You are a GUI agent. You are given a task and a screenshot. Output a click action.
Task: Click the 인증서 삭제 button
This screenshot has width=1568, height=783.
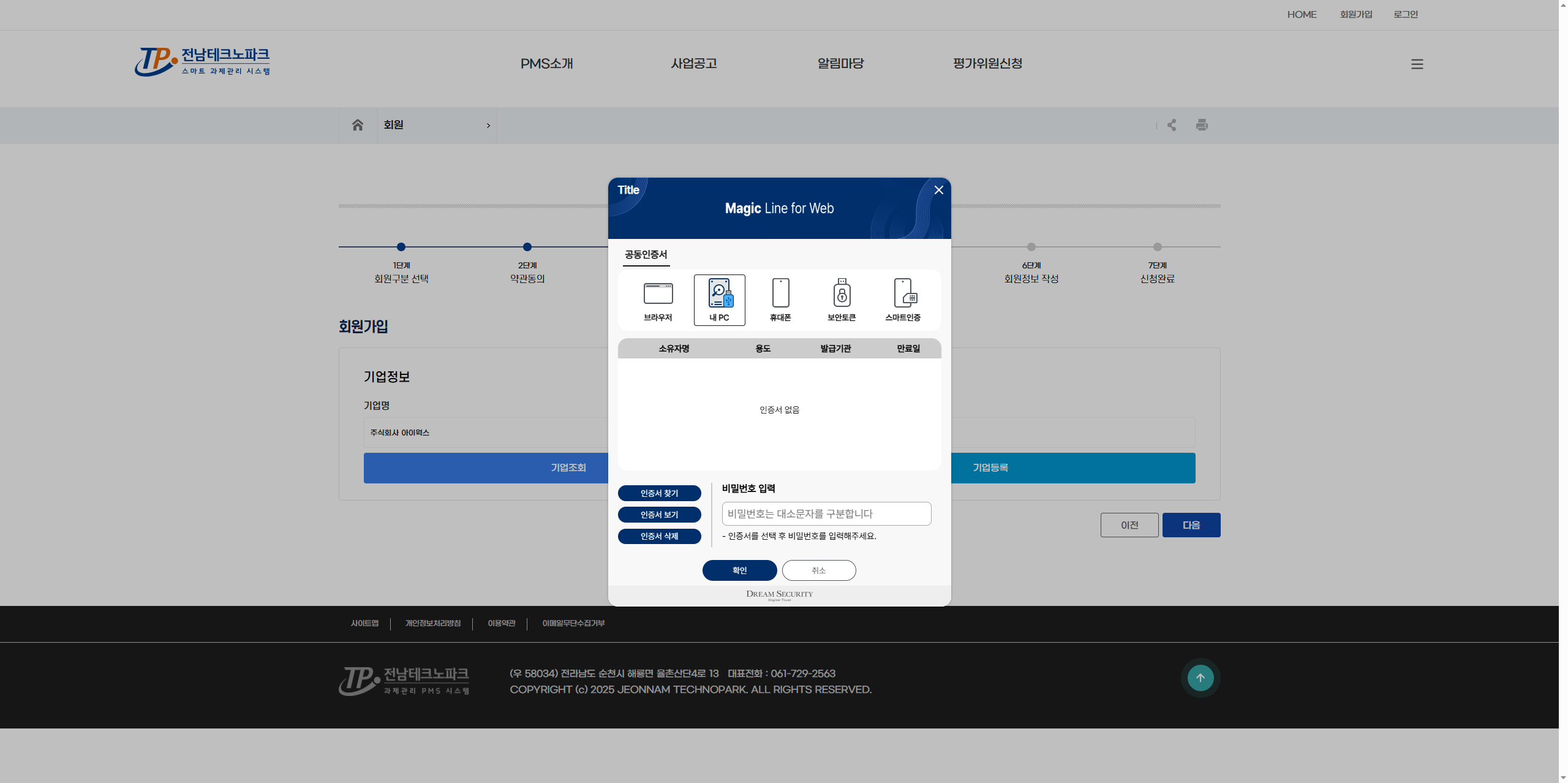(660, 536)
